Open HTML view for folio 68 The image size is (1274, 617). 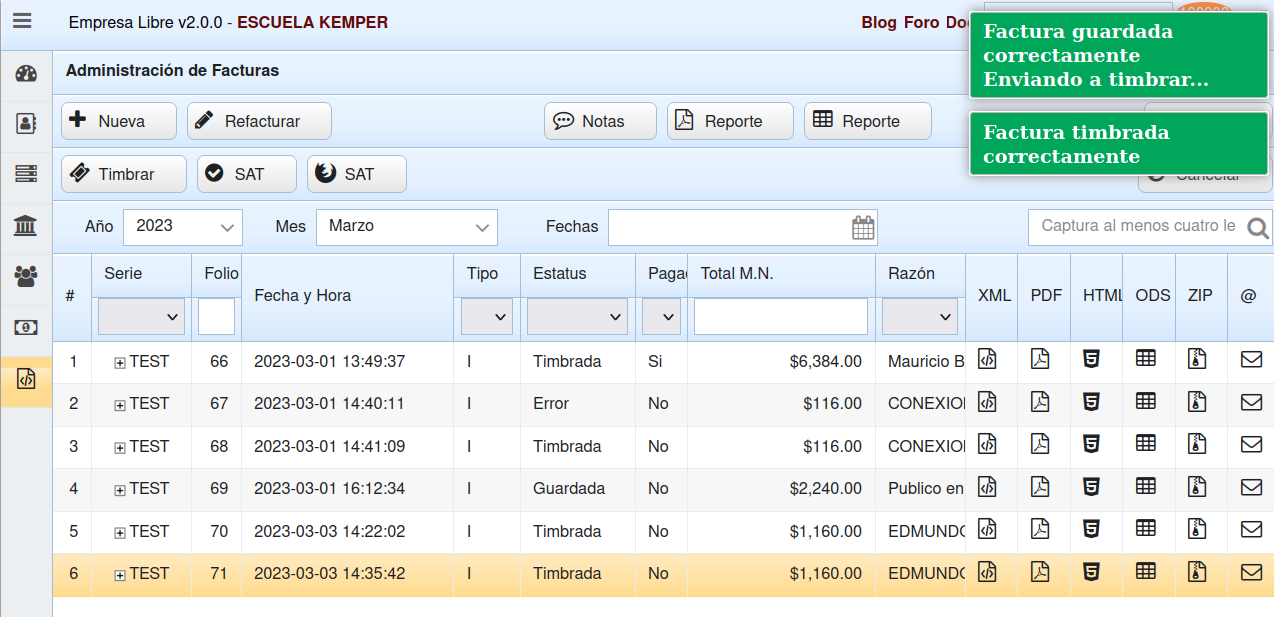1092,443
